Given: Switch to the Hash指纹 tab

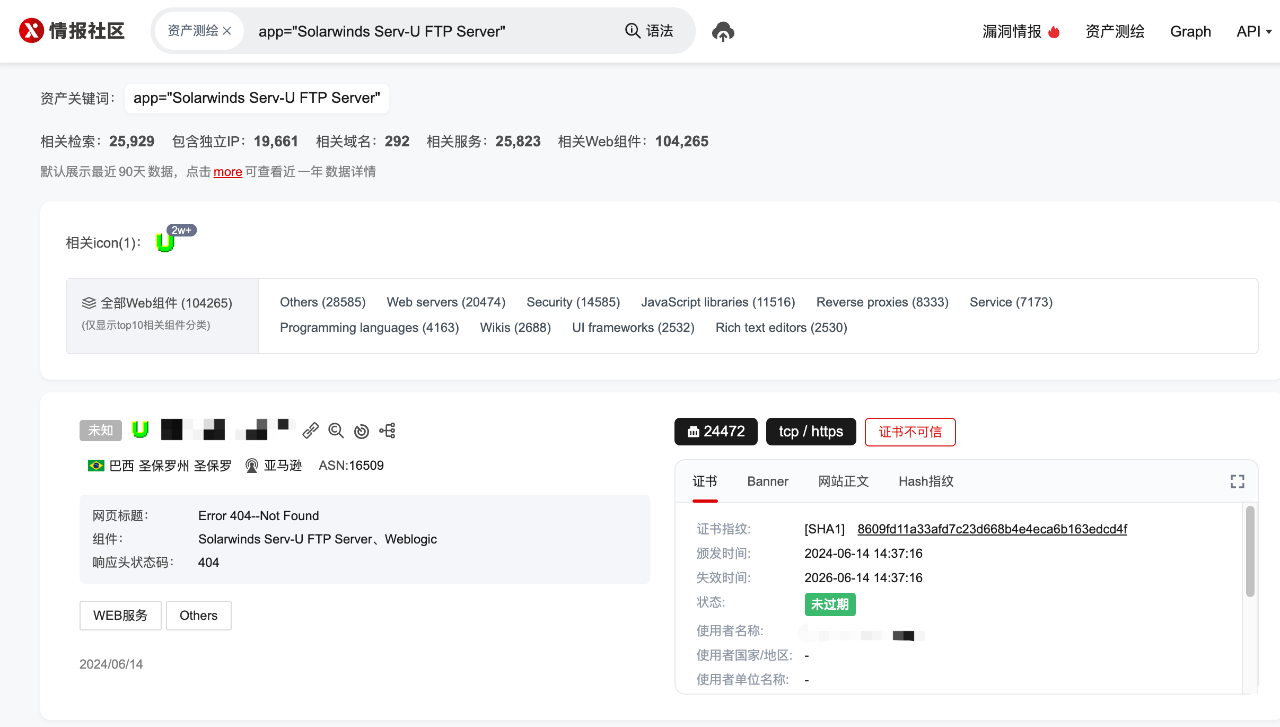Looking at the screenshot, I should pyautogui.click(x=926, y=481).
